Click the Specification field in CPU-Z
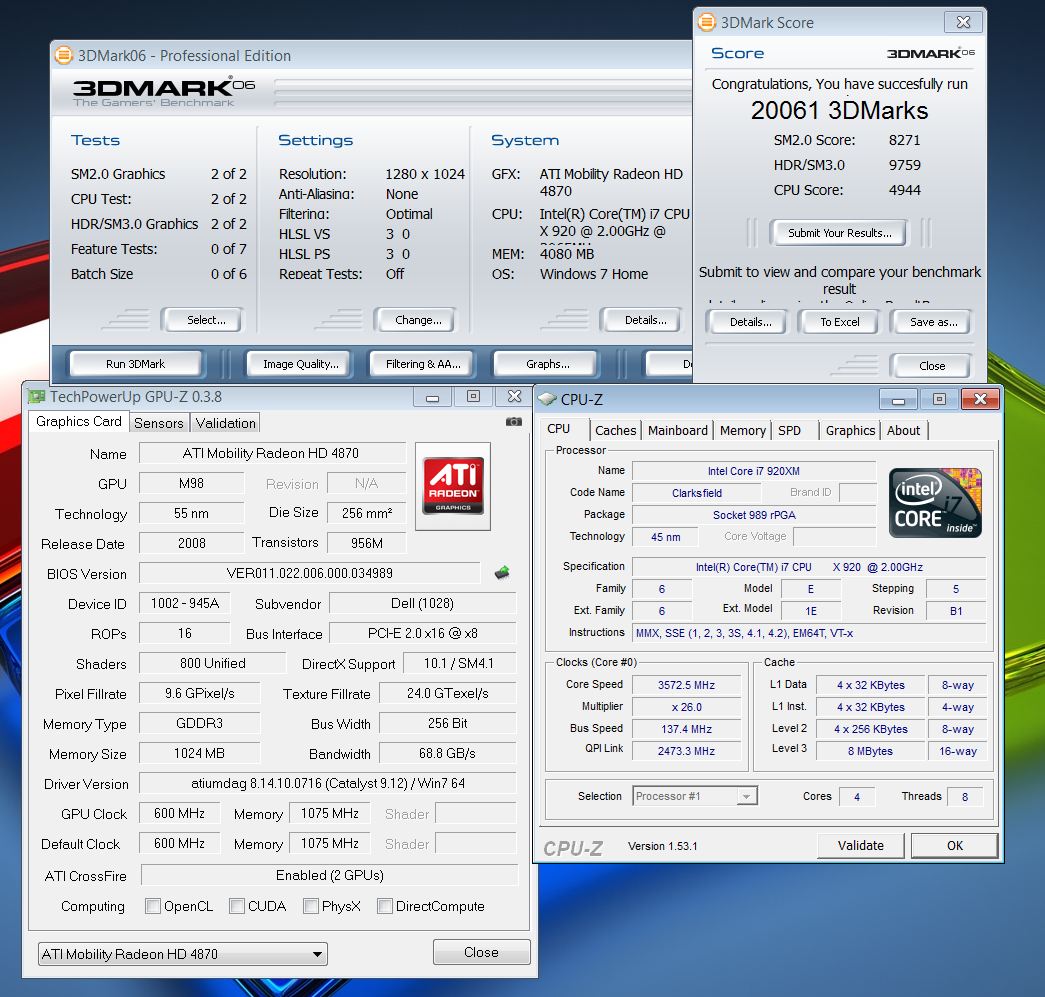Image resolution: width=1045 pixels, height=997 pixels. tap(808, 567)
